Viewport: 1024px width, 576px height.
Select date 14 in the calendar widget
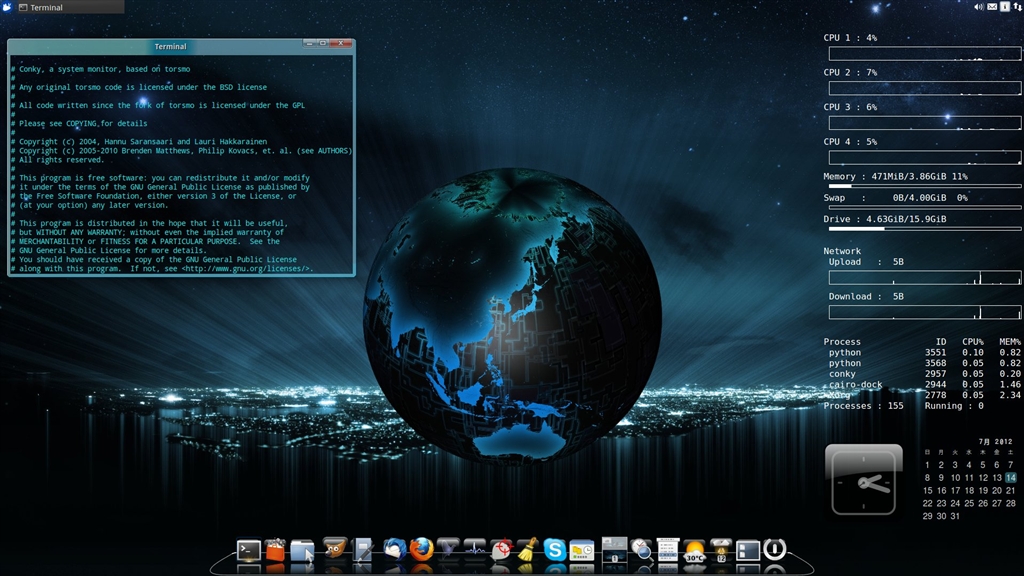point(1011,478)
